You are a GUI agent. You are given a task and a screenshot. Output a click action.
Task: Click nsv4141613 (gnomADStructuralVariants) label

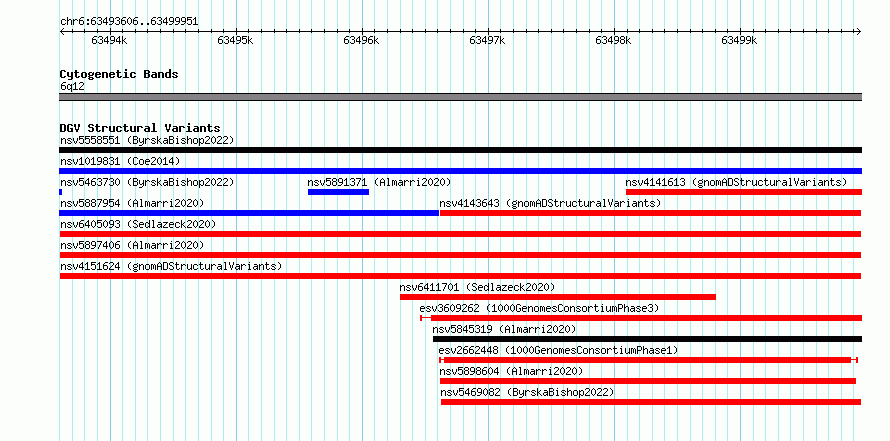(736, 182)
